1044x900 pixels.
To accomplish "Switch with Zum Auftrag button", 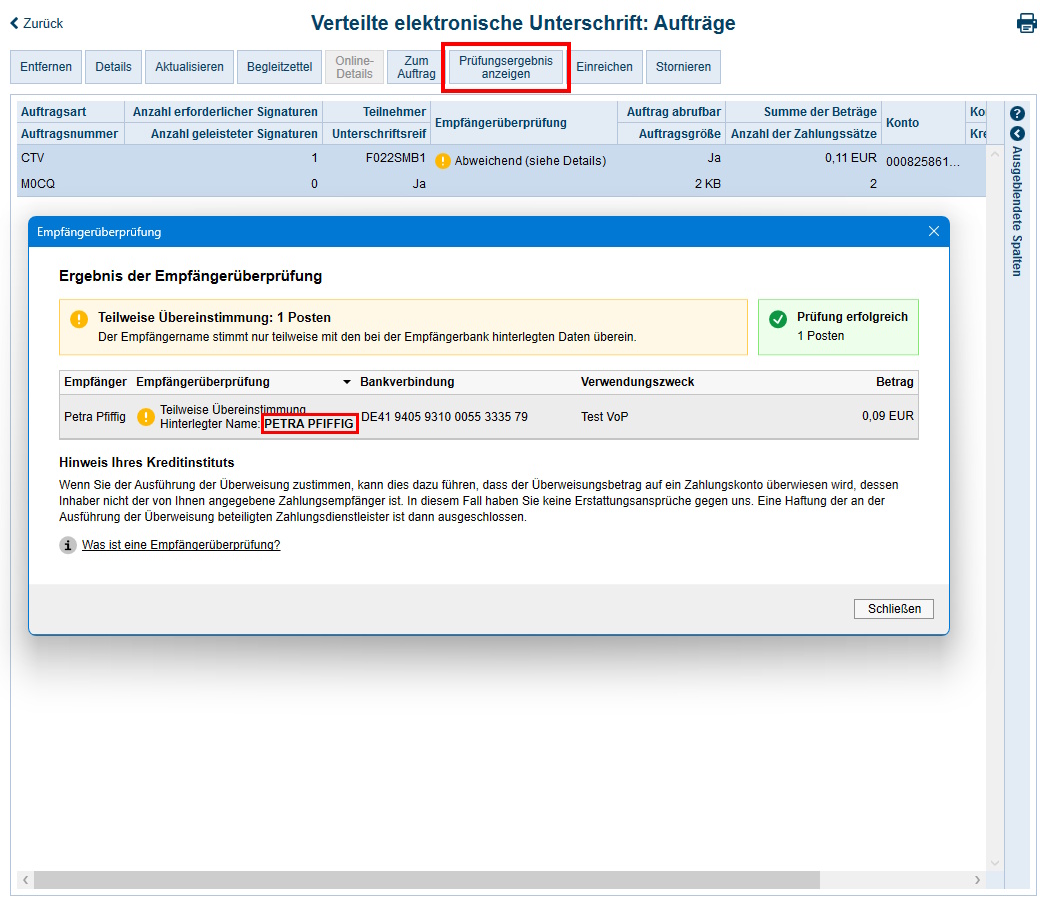I will tap(415, 66).
